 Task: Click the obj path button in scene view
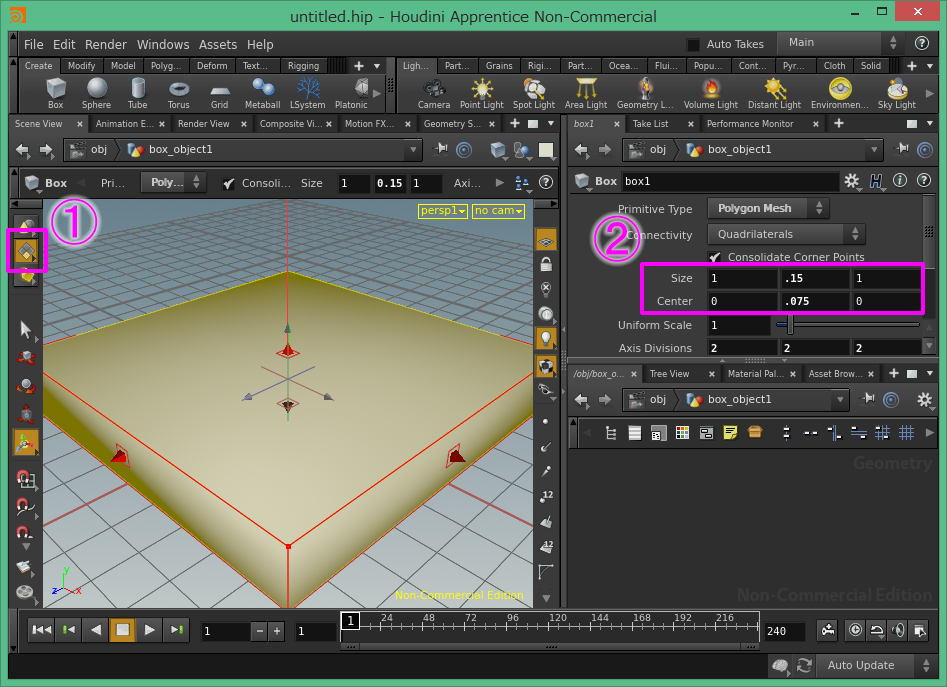pyautogui.click(x=89, y=149)
